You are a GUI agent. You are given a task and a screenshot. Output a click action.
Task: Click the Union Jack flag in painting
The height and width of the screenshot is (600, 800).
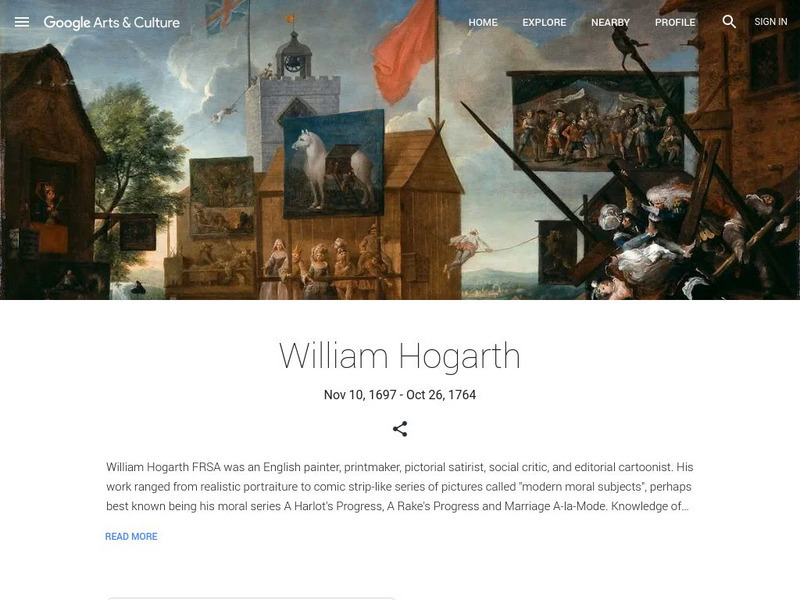click(x=226, y=15)
